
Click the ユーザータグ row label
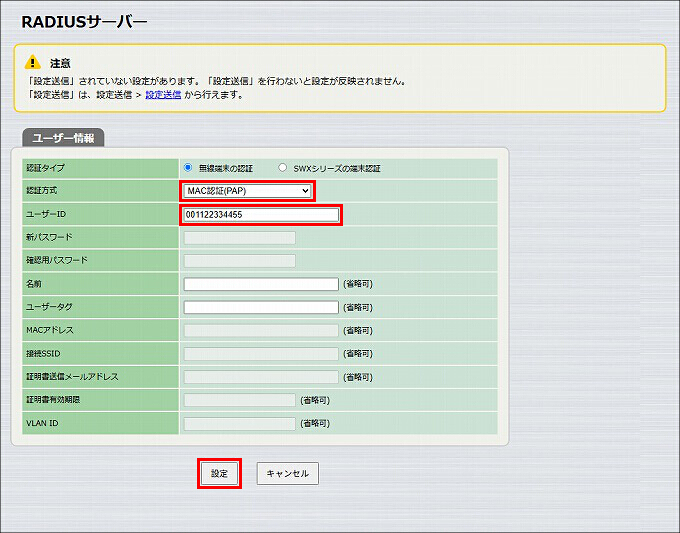point(49,307)
